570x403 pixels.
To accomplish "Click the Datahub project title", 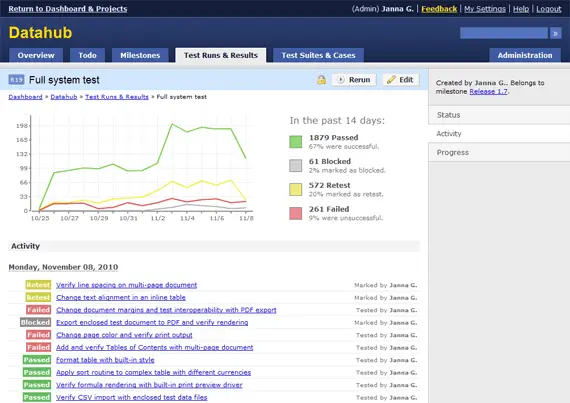I will [x=40, y=33].
